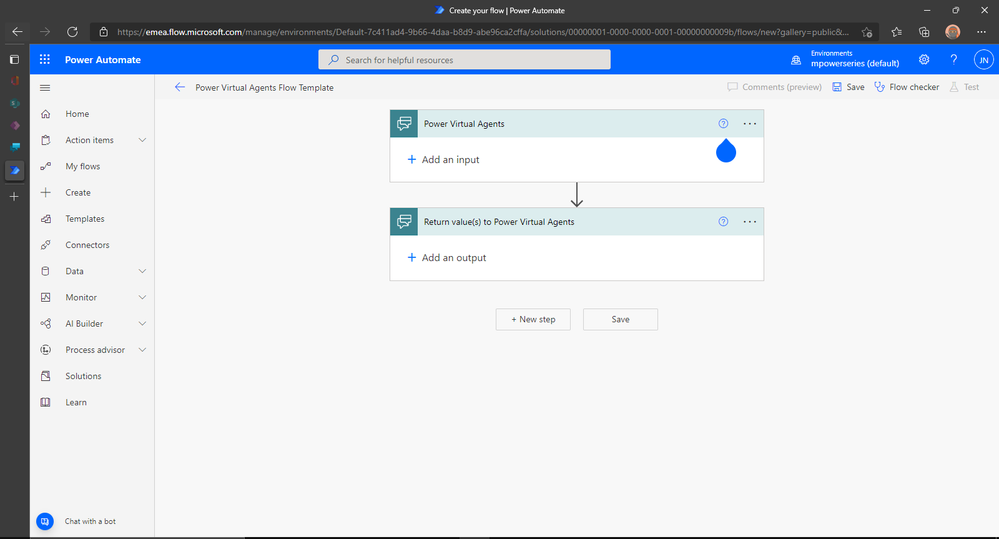The image size is (999, 539).
Task: Open the help question mark in header
Action: [954, 59]
